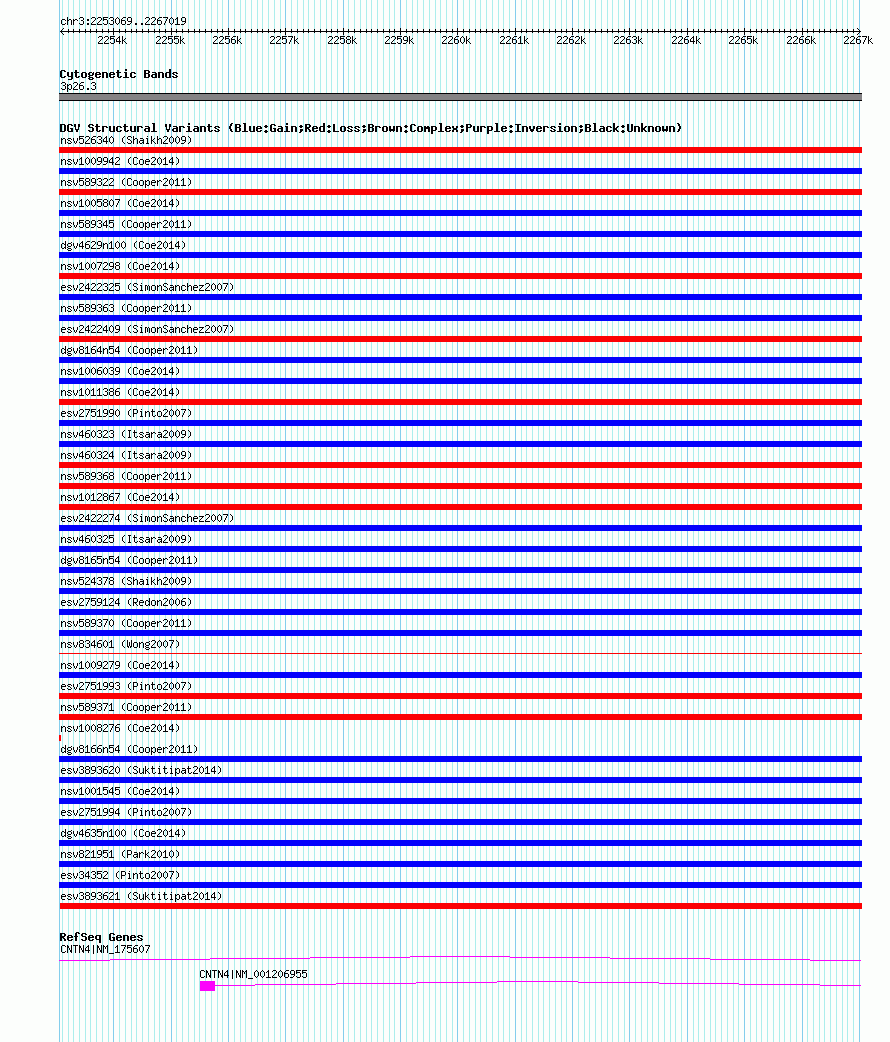
Task: Select nsv589345 (Cooper2011) label
Action: tap(126, 225)
